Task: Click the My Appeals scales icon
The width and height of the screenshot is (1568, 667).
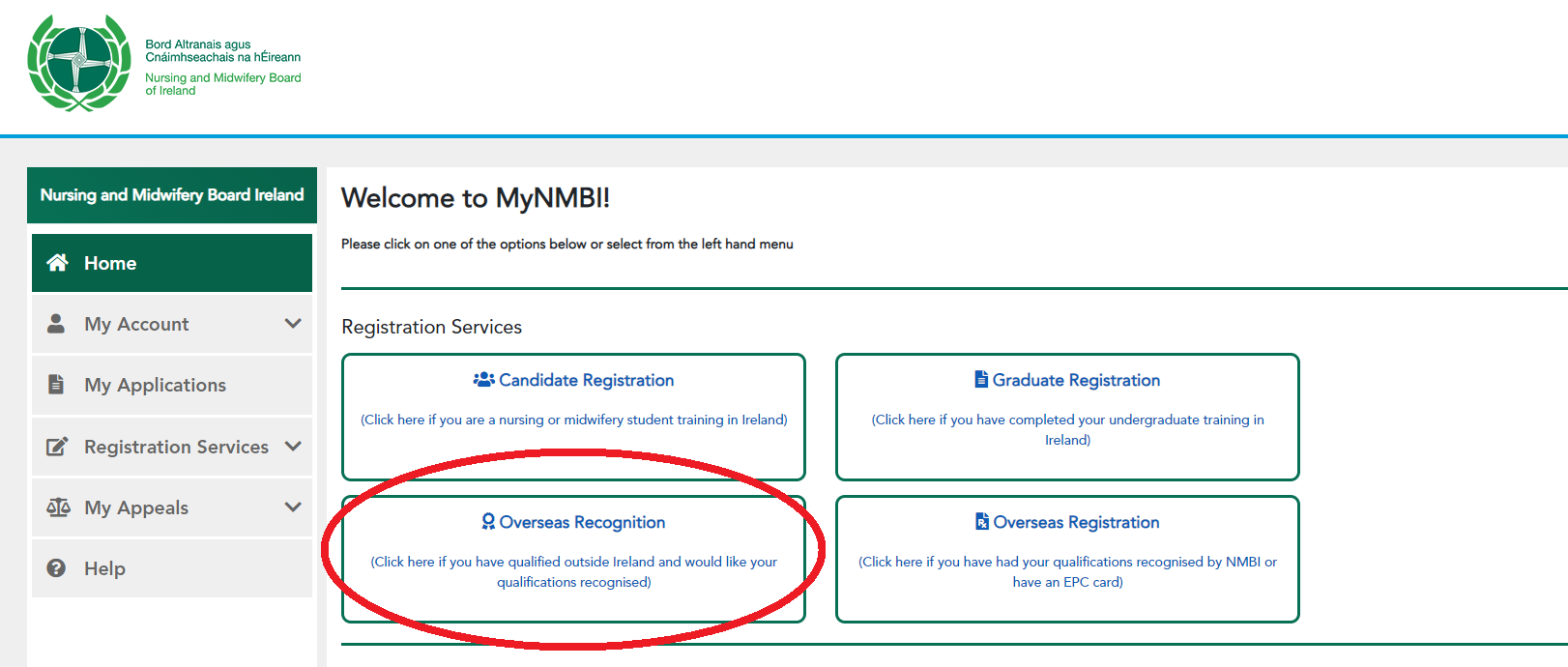Action: click(x=58, y=507)
